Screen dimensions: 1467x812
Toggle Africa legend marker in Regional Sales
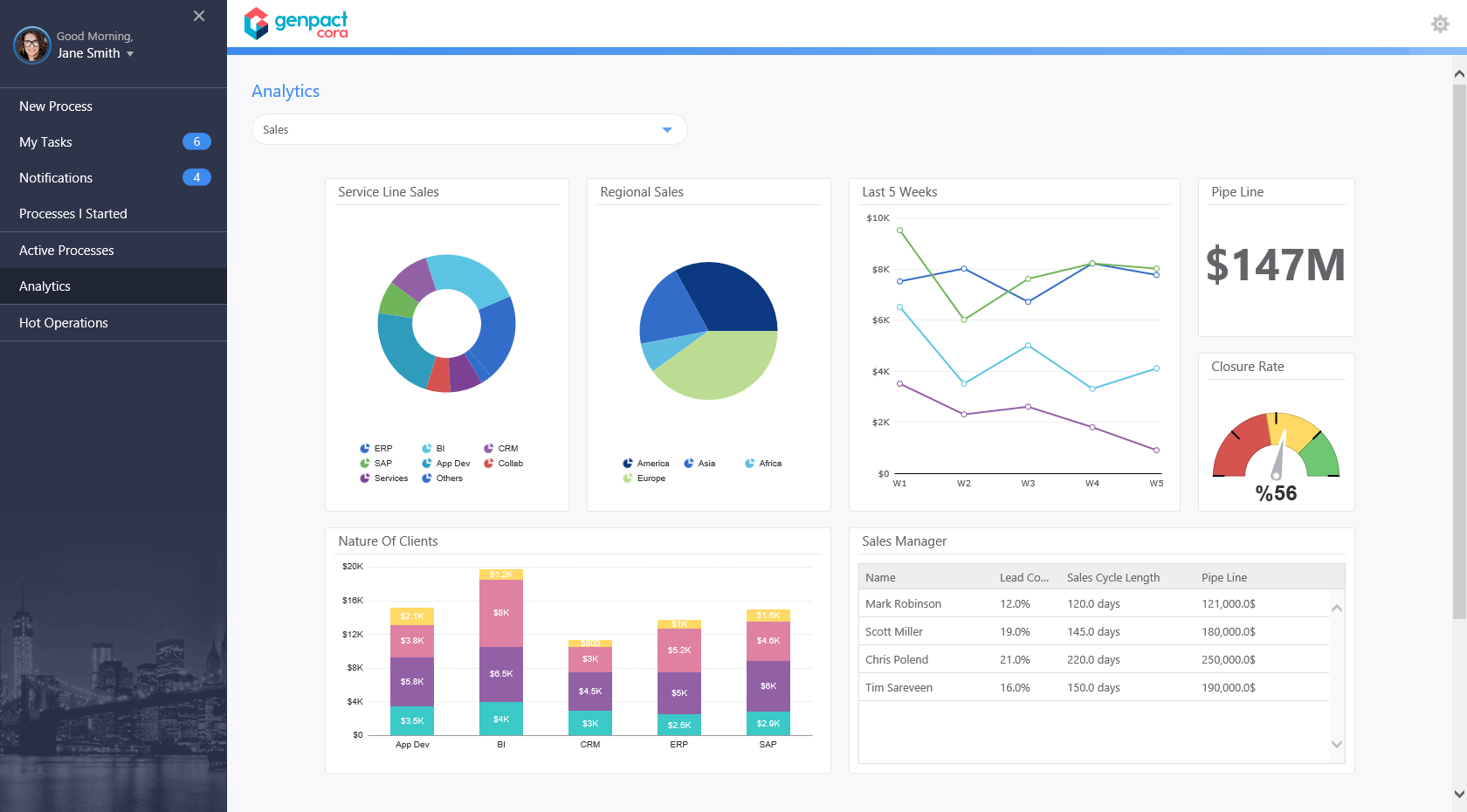point(750,464)
